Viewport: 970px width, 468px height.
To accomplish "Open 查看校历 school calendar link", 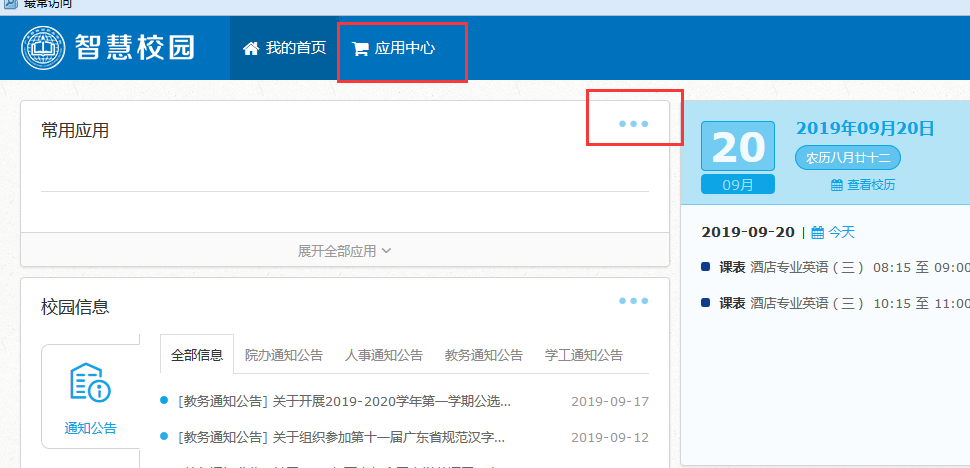I will click(x=871, y=185).
